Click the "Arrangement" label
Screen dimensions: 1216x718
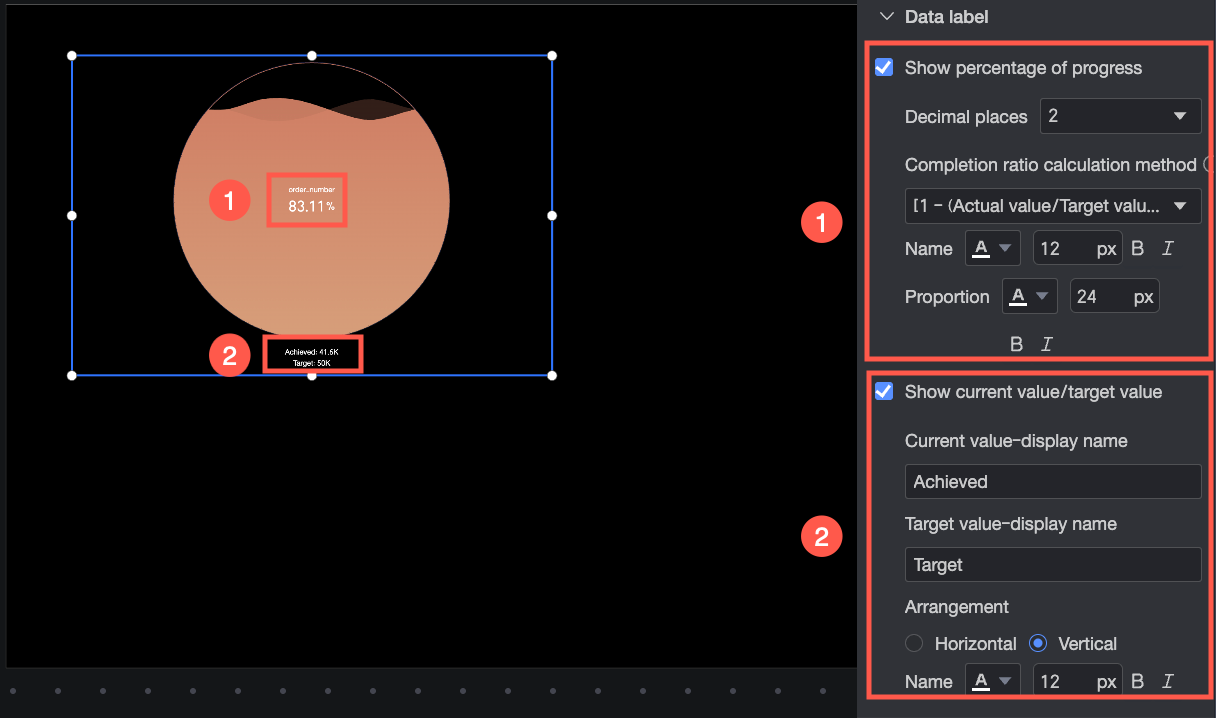[x=957, y=606]
